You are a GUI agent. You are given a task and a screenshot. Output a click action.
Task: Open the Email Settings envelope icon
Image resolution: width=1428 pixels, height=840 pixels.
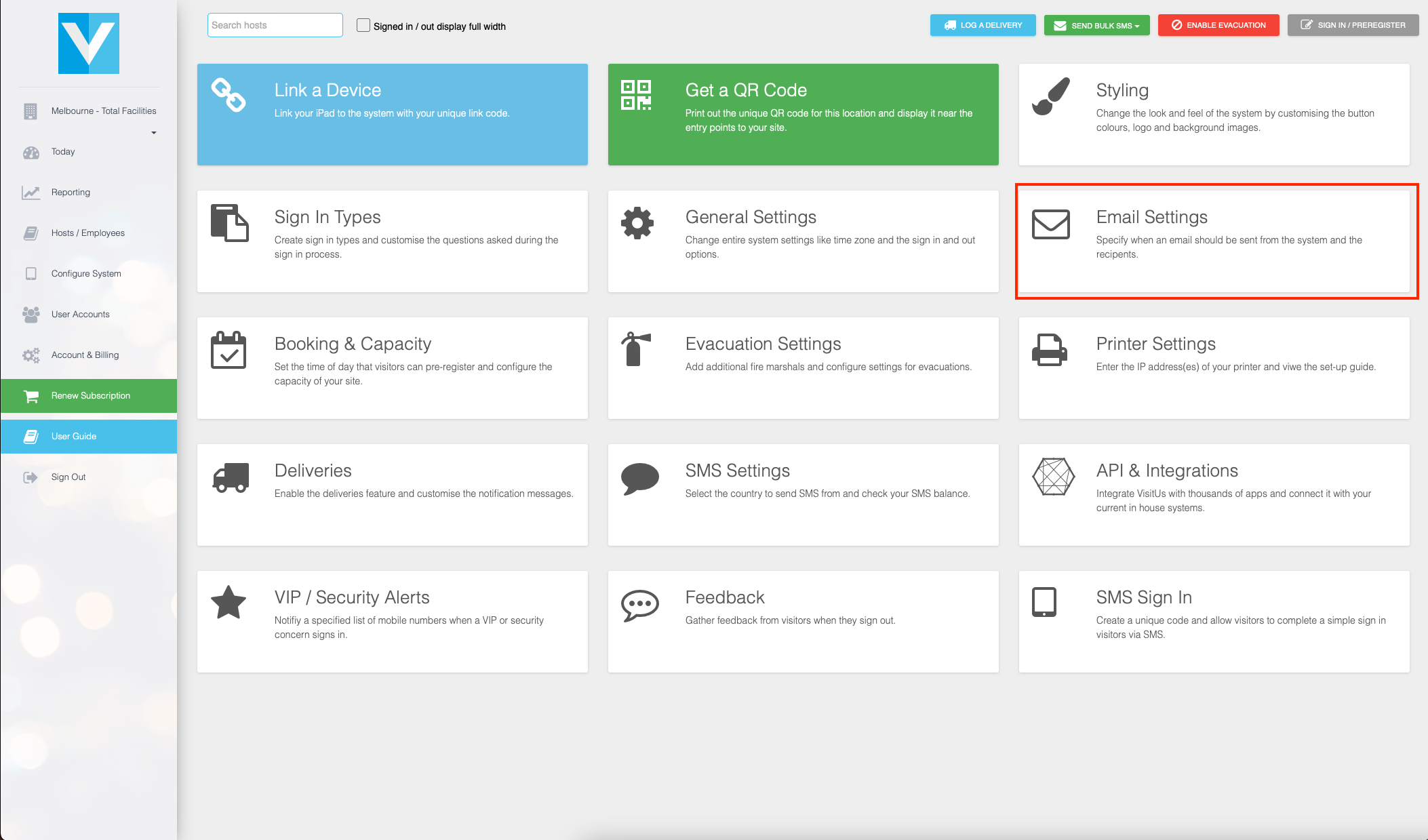tap(1050, 224)
